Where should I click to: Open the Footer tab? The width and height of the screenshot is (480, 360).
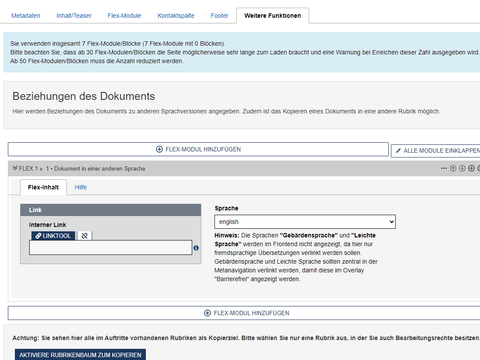coord(219,16)
